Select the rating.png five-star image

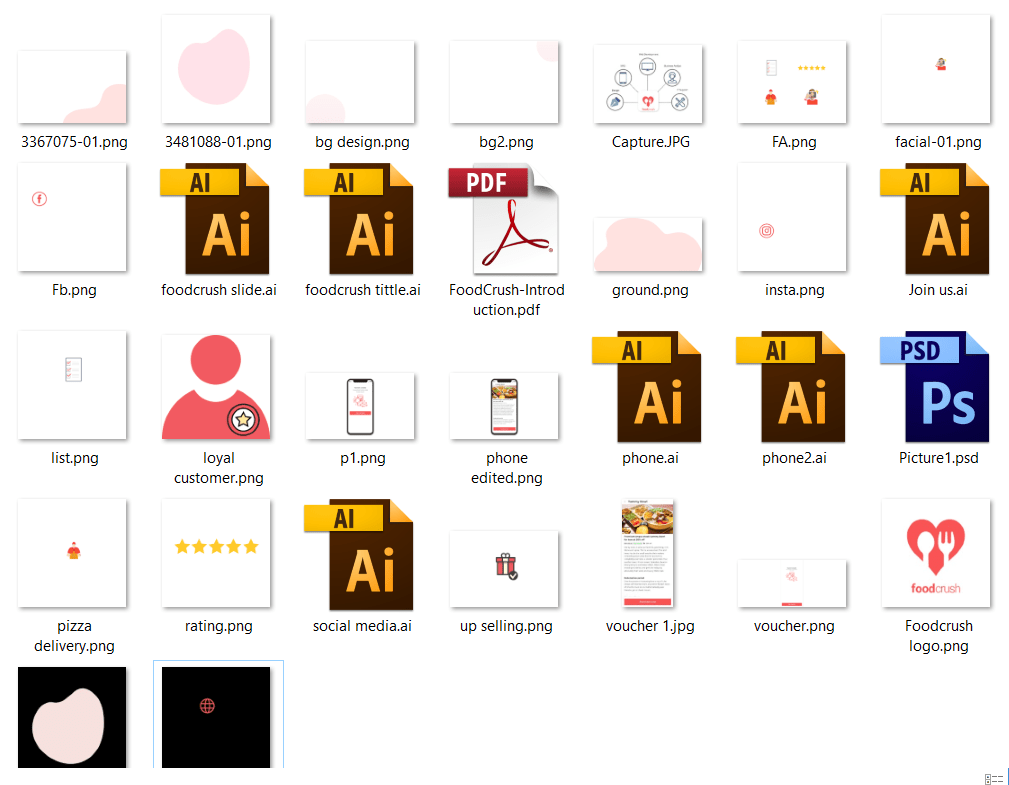pyautogui.click(x=215, y=554)
